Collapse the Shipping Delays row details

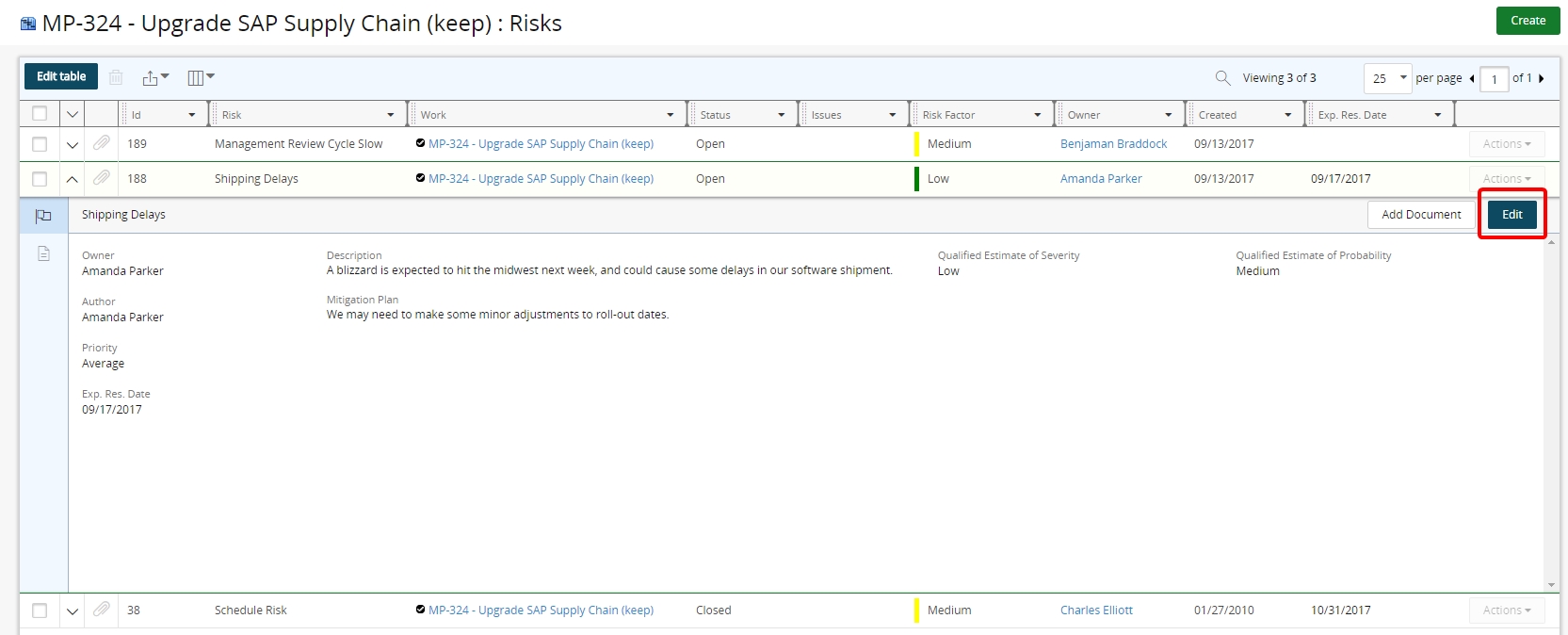[x=72, y=179]
